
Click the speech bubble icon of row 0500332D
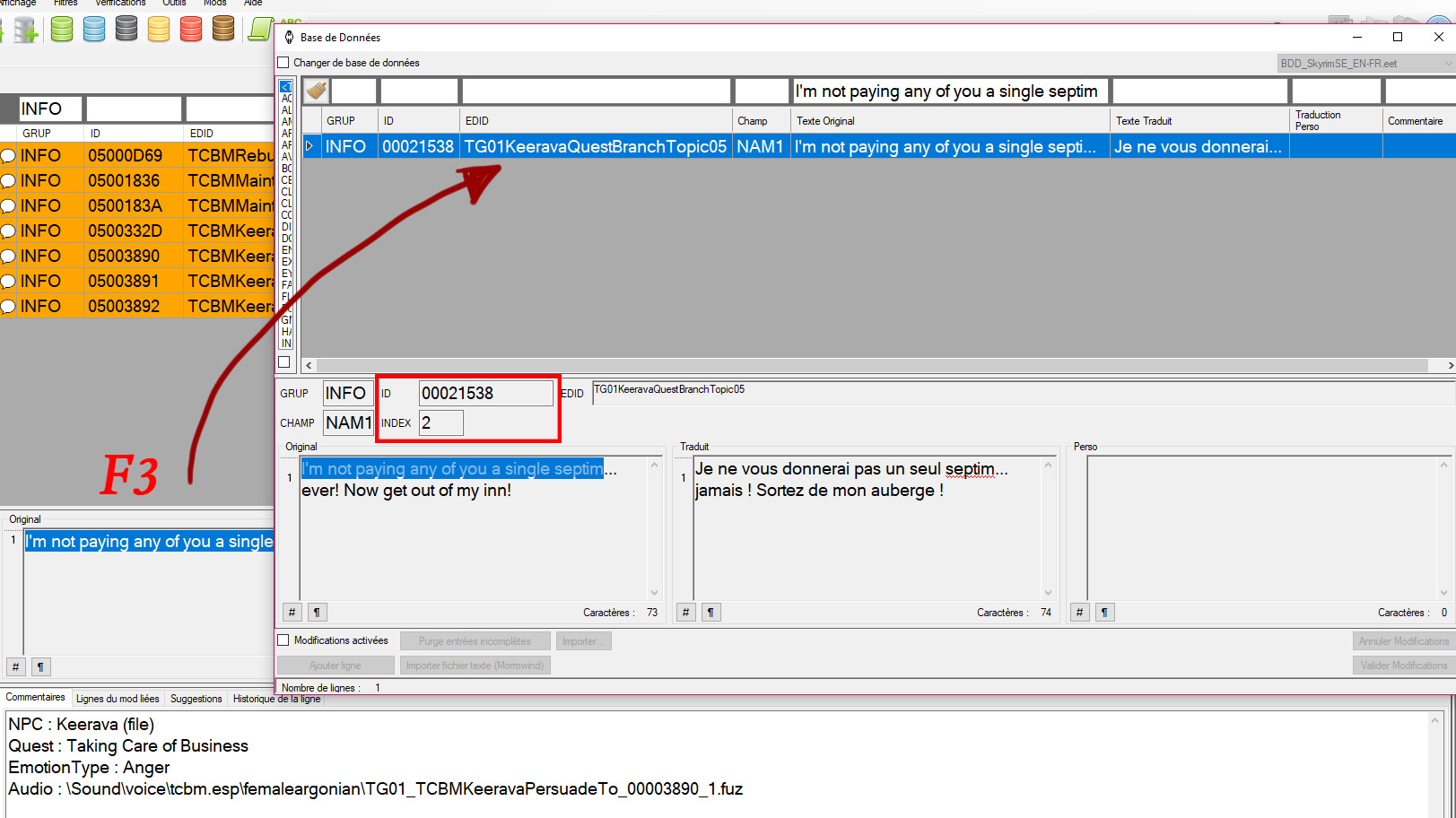click(8, 231)
